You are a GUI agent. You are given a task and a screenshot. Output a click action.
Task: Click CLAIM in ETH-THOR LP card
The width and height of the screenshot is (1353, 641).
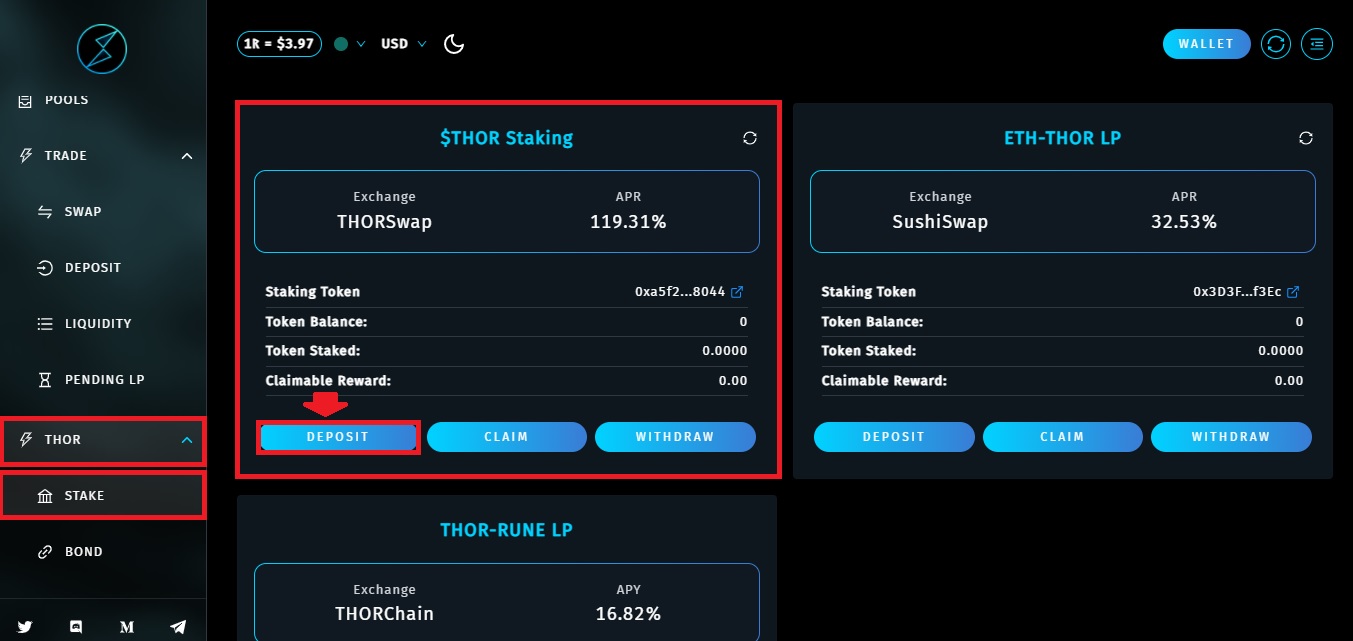[1062, 437]
